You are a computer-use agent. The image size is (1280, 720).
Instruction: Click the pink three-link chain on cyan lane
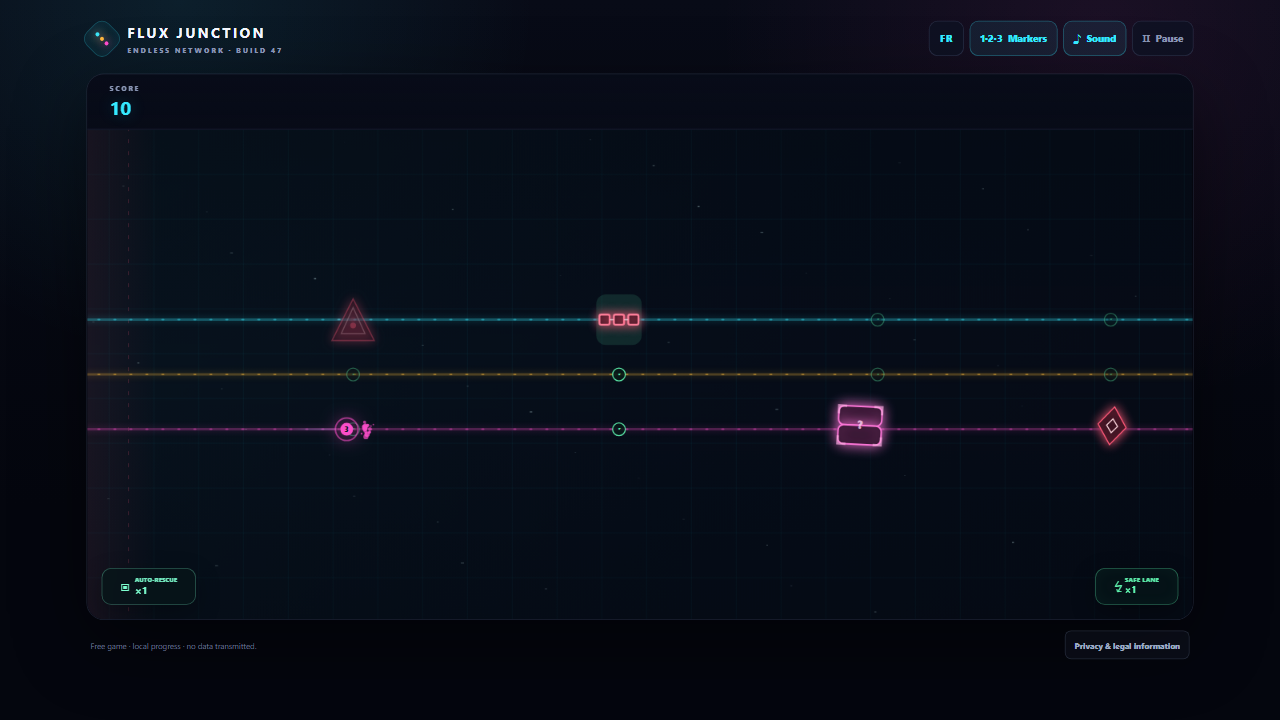(x=619, y=319)
